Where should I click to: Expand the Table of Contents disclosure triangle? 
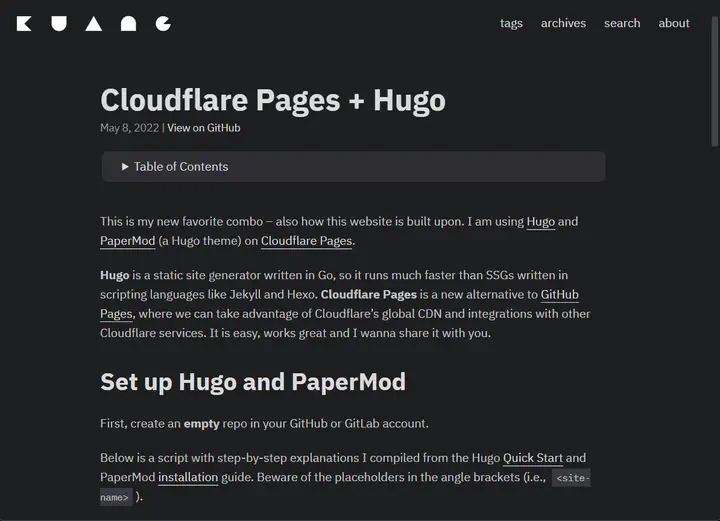pyautogui.click(x=125, y=167)
